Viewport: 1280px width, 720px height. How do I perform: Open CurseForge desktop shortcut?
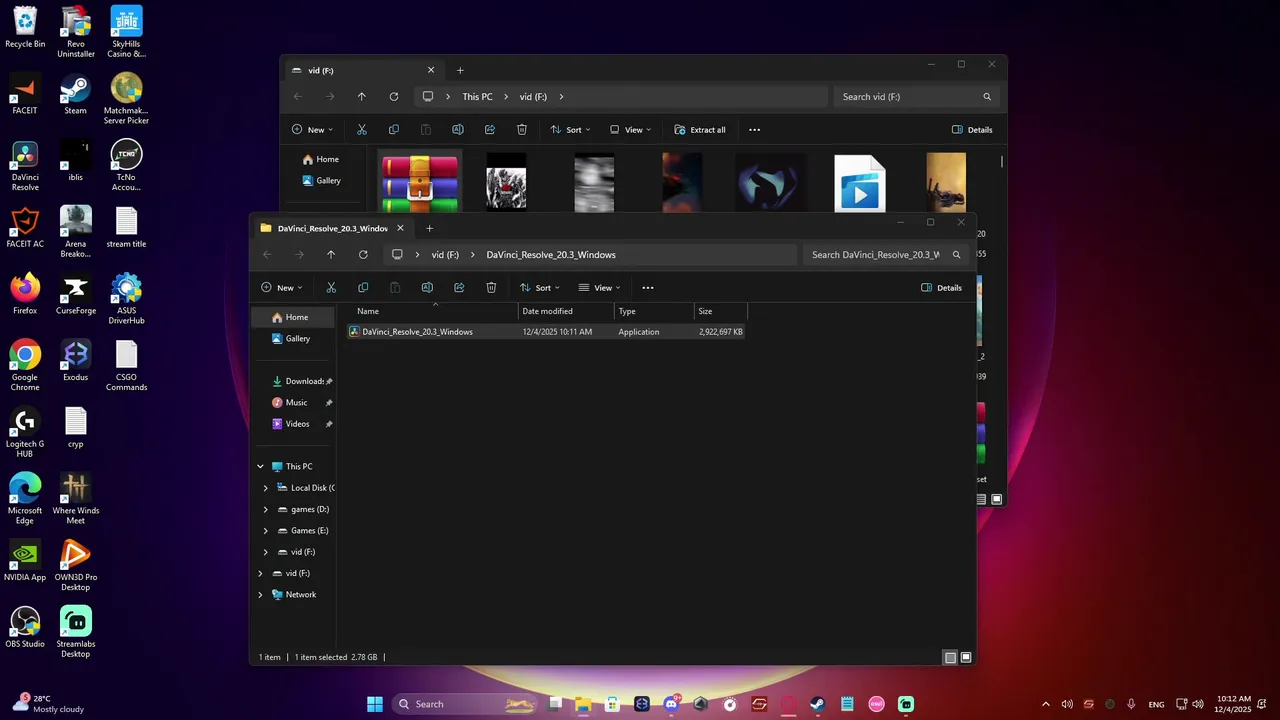coord(75,295)
